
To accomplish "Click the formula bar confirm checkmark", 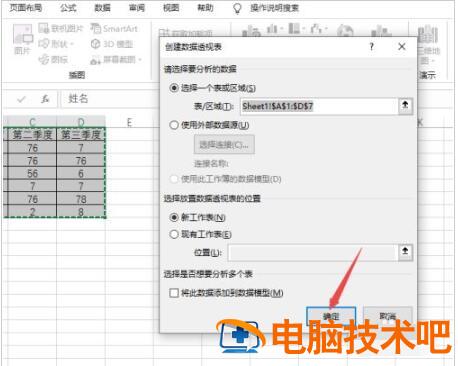I will coord(22,99).
